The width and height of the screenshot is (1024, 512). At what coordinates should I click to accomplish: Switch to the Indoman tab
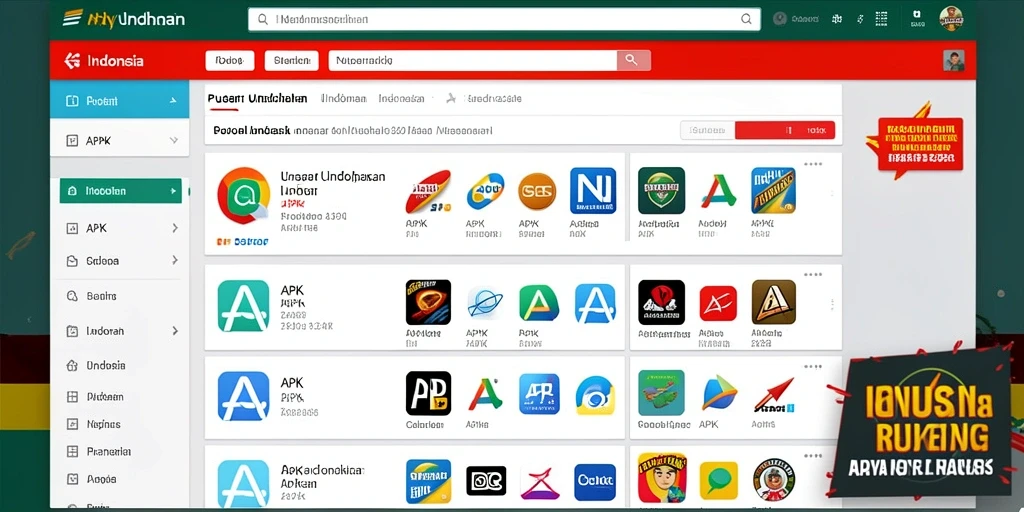[344, 99]
